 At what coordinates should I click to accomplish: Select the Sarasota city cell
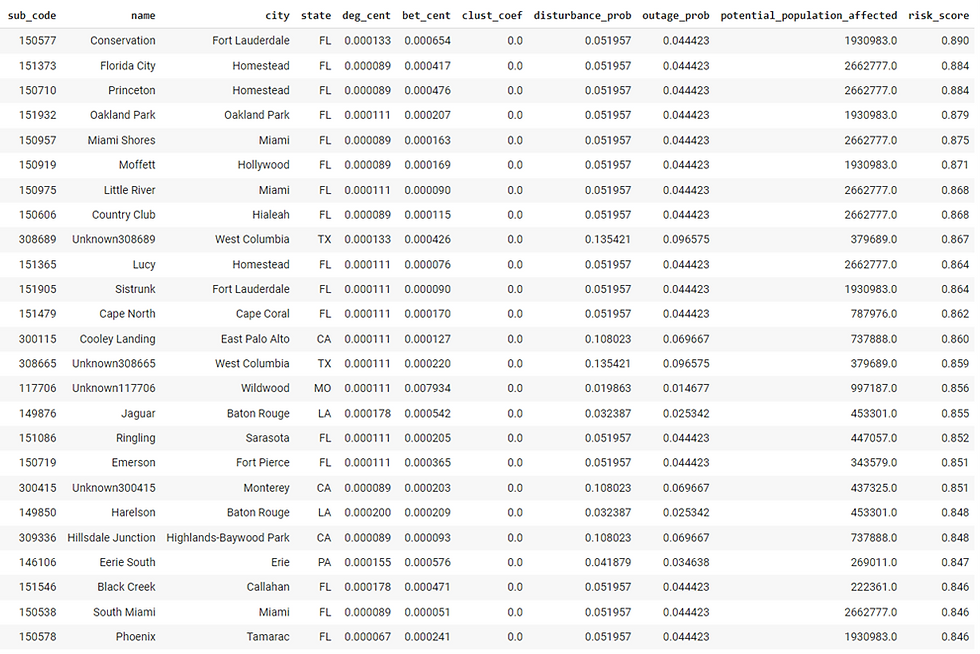click(x=268, y=438)
